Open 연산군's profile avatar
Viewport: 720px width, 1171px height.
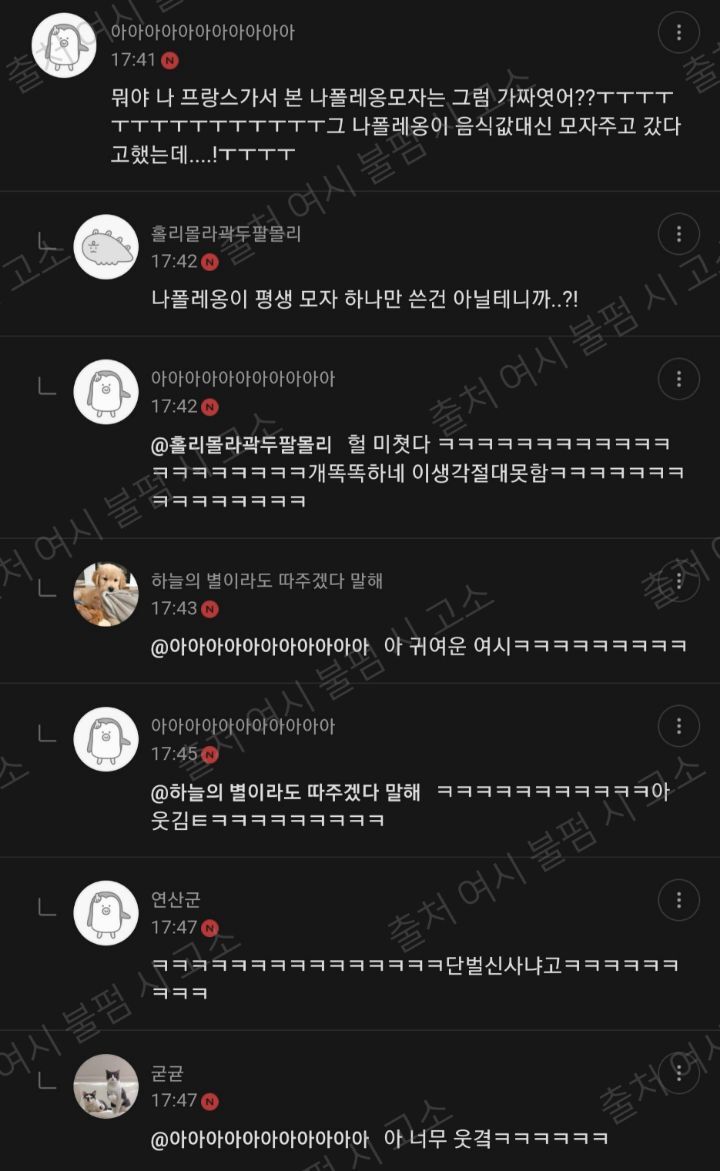(106, 913)
